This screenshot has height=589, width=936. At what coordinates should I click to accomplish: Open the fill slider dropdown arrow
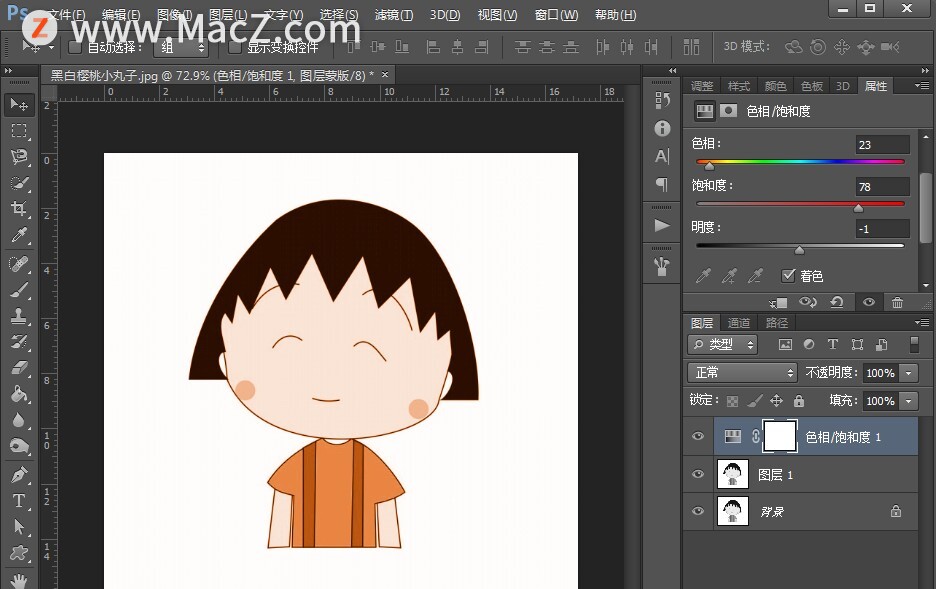(909, 401)
